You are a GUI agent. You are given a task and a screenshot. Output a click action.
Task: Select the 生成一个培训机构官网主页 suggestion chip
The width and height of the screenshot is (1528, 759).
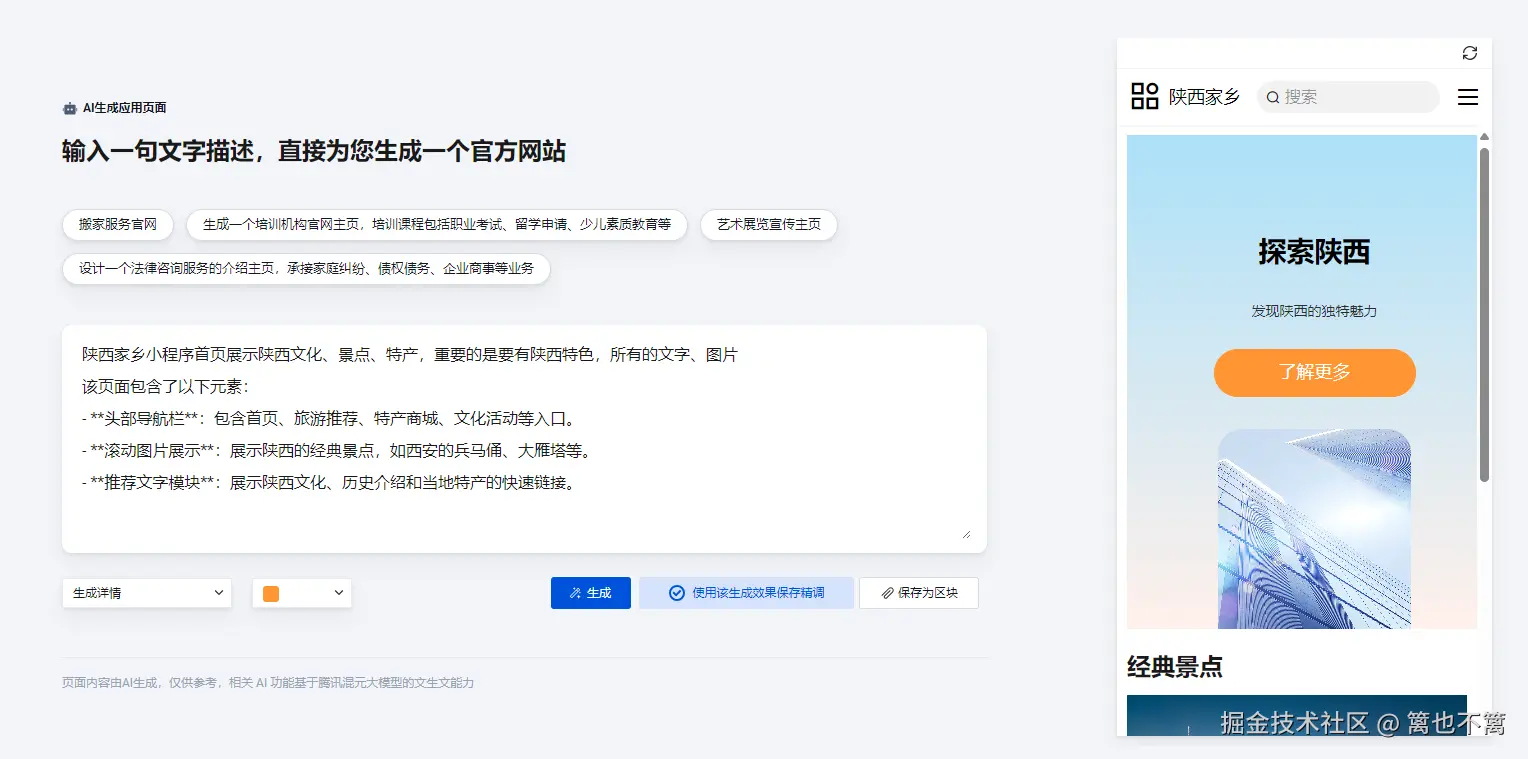point(437,225)
